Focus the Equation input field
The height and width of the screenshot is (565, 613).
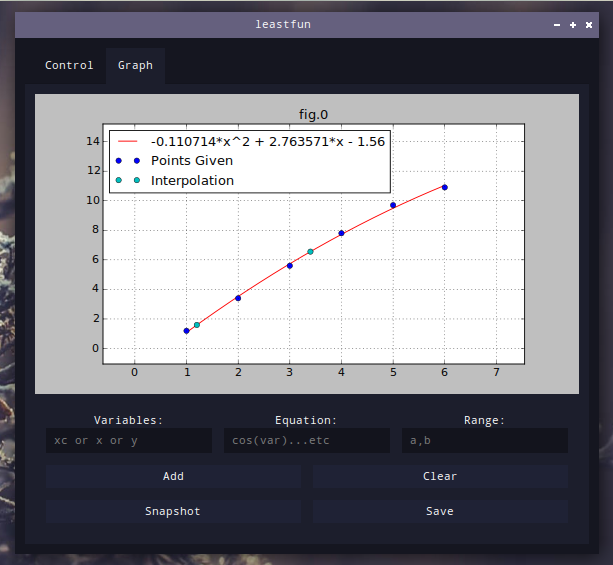(x=306, y=441)
